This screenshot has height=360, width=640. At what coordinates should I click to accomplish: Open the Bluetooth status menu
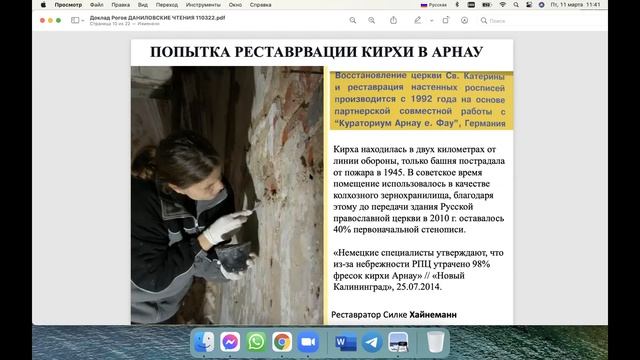(x=457, y=5)
